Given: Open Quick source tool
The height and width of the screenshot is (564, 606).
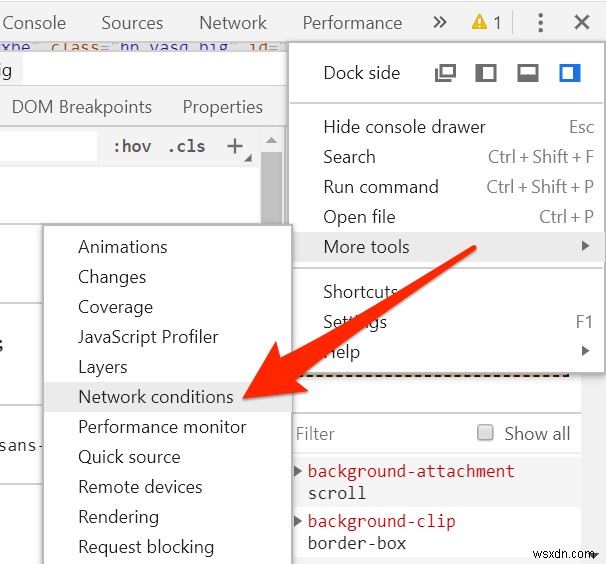Looking at the screenshot, I should (168, 457).
